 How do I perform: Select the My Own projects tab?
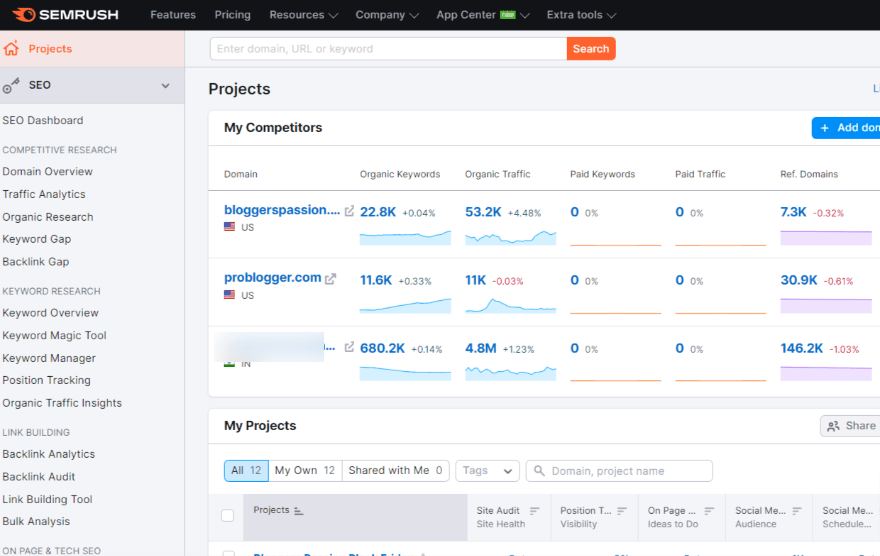305,471
